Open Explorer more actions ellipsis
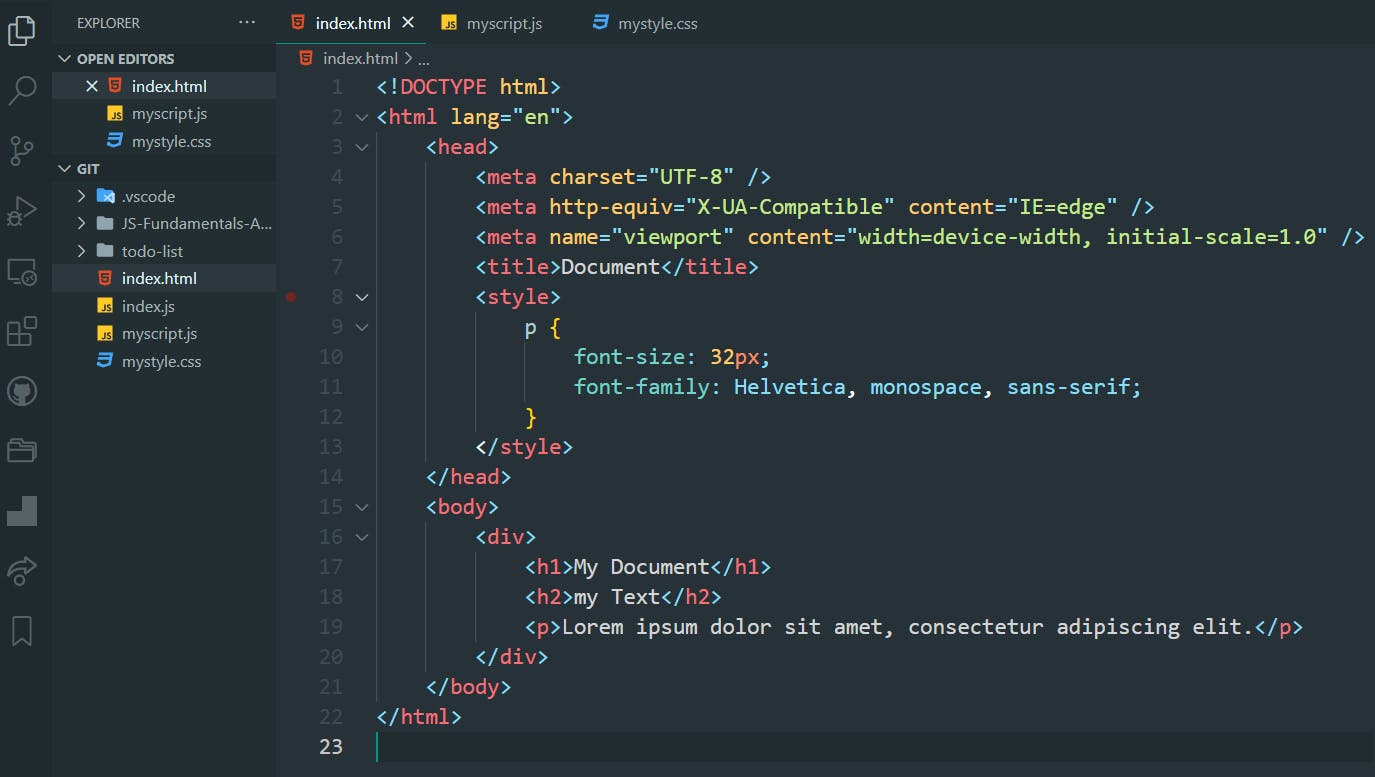The height and width of the screenshot is (777, 1375). point(247,22)
